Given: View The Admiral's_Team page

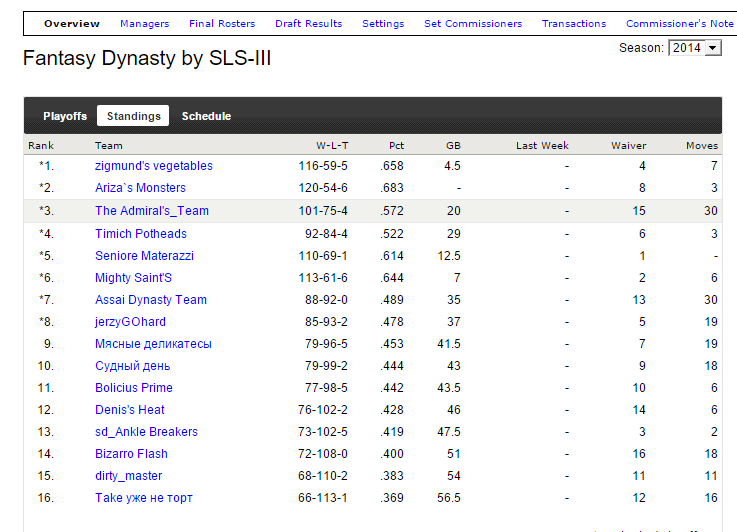Looking at the screenshot, I should point(152,211).
